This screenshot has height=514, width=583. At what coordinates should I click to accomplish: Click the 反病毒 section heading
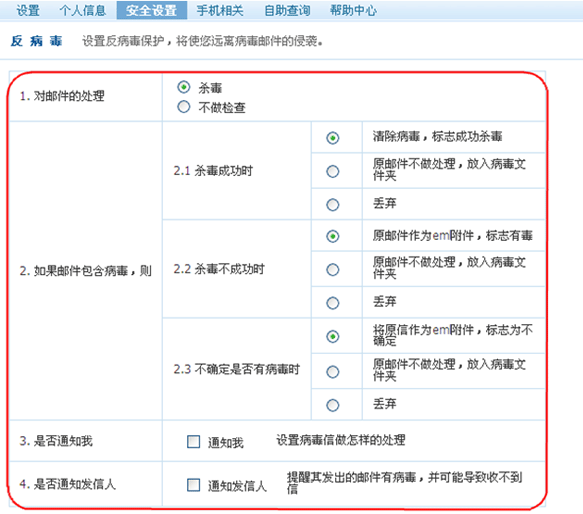point(36,41)
